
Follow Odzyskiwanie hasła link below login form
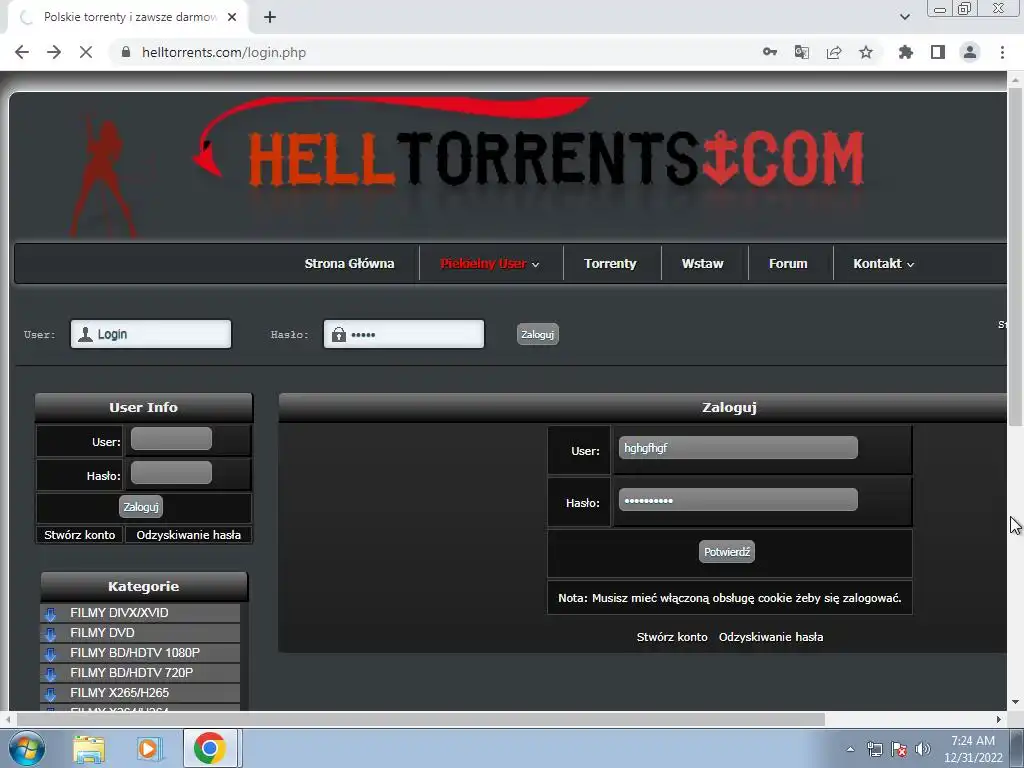(771, 637)
